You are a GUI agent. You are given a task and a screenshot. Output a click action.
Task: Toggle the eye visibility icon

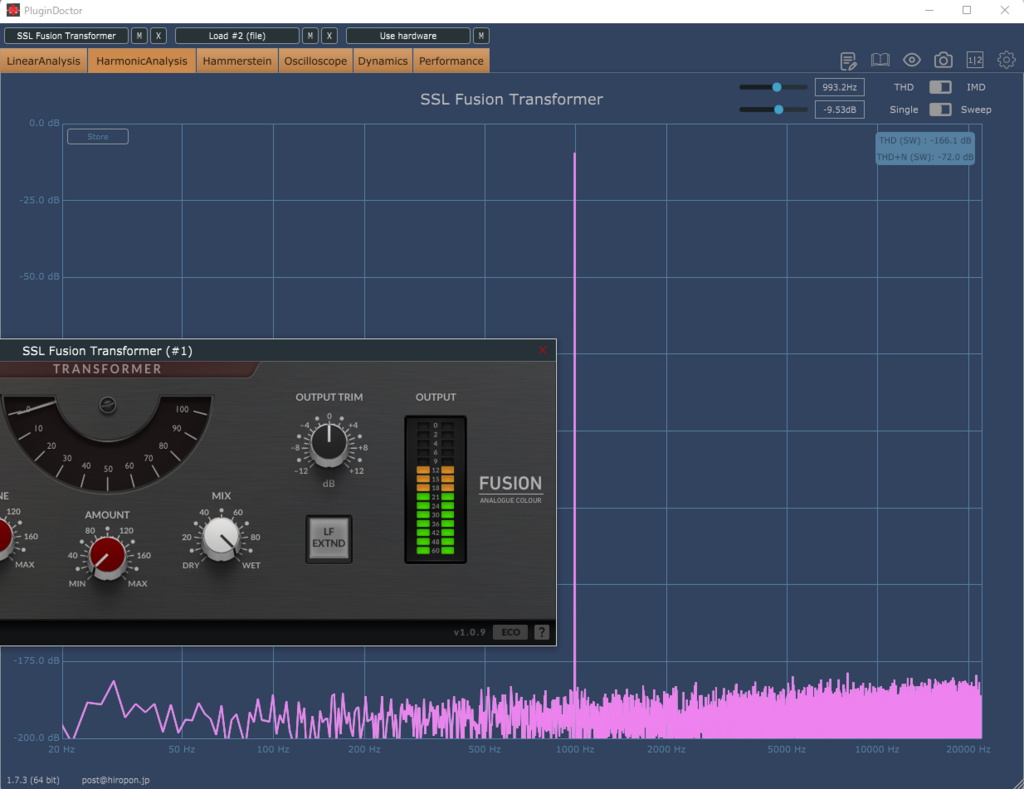click(912, 60)
